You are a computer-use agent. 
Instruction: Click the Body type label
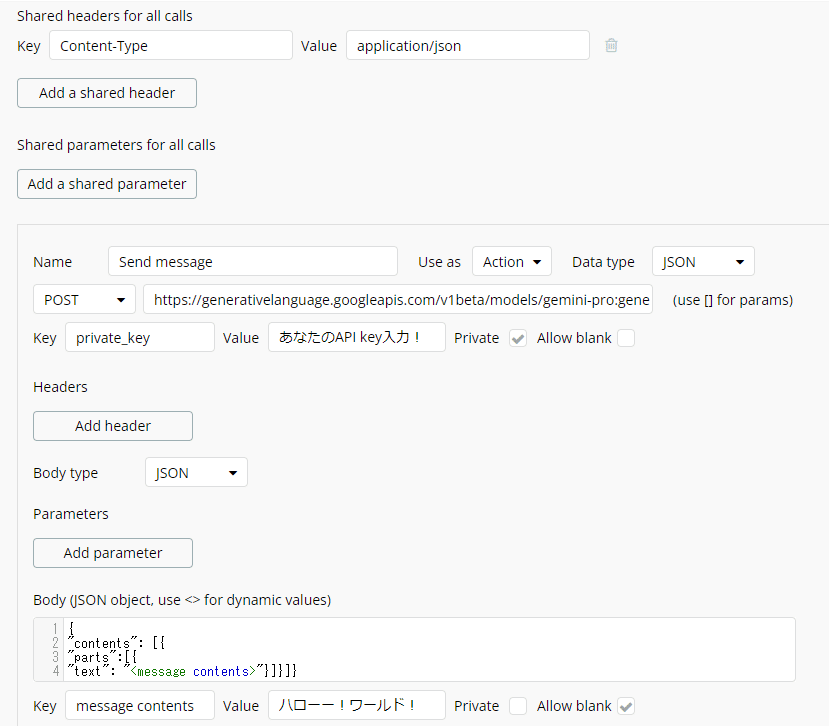pyautogui.click(x=66, y=473)
